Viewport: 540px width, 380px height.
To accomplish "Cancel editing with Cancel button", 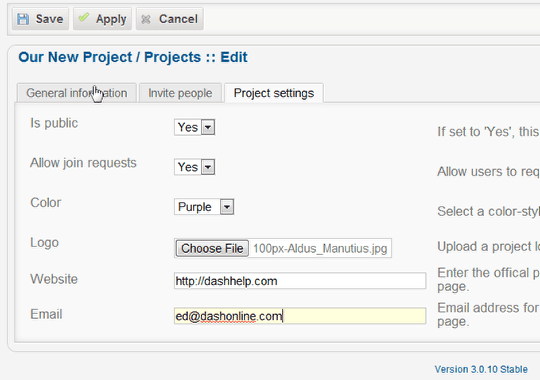I will [169, 19].
